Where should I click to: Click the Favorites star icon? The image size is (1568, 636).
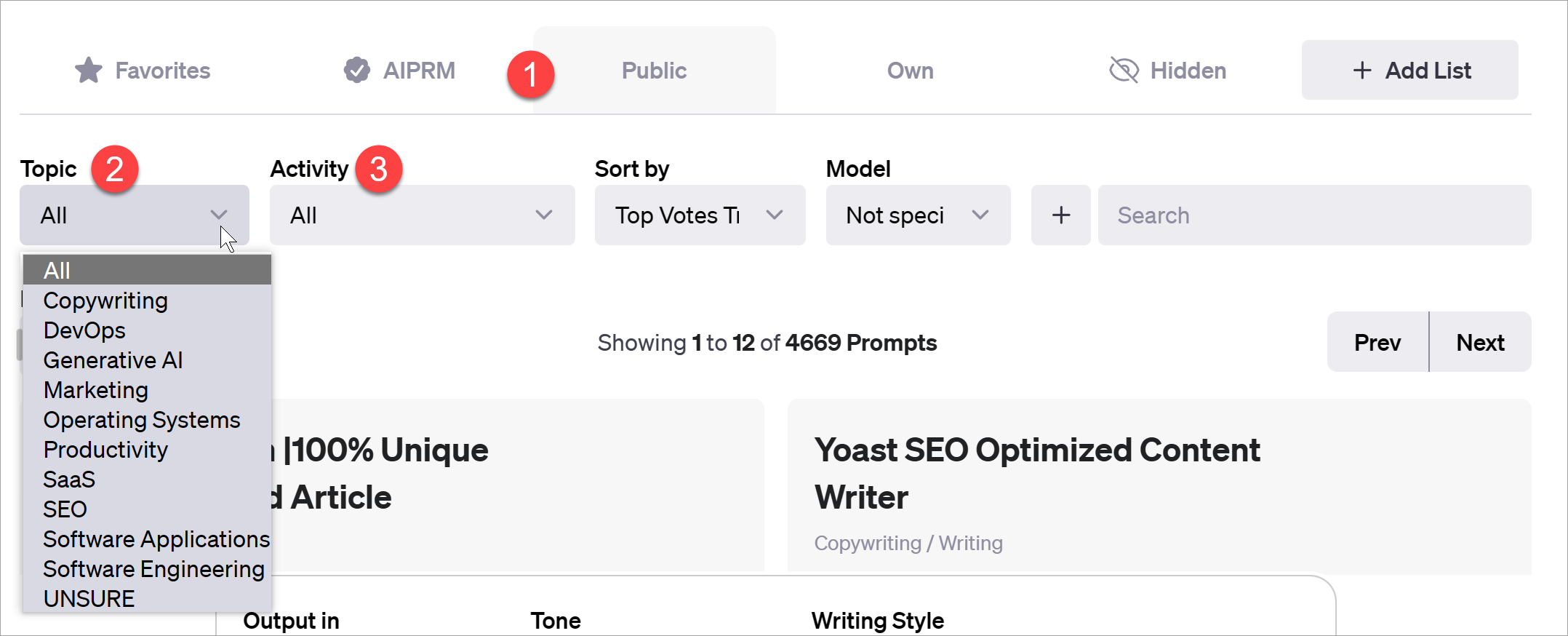point(89,71)
